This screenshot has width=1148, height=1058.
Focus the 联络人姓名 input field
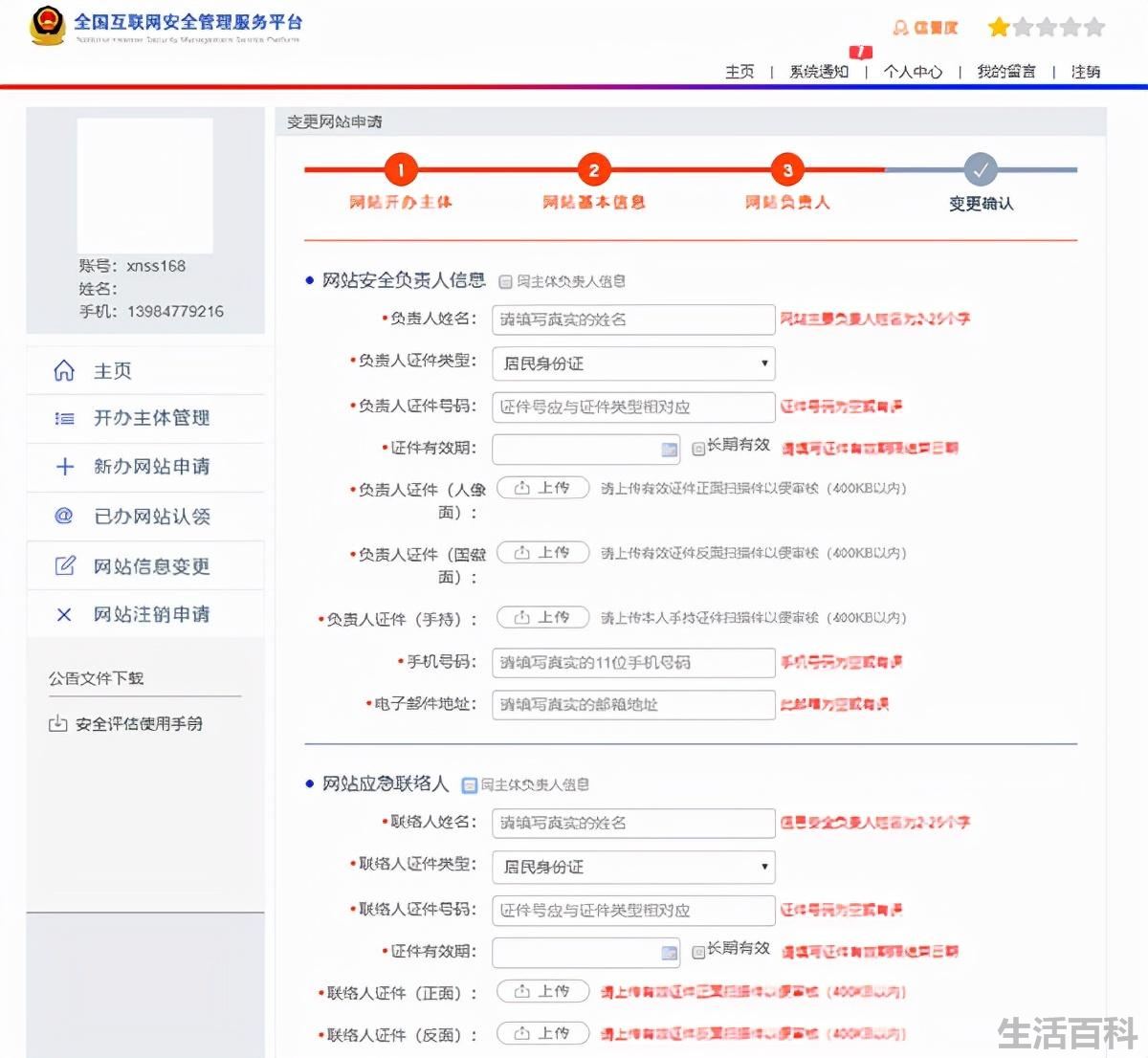(633, 823)
